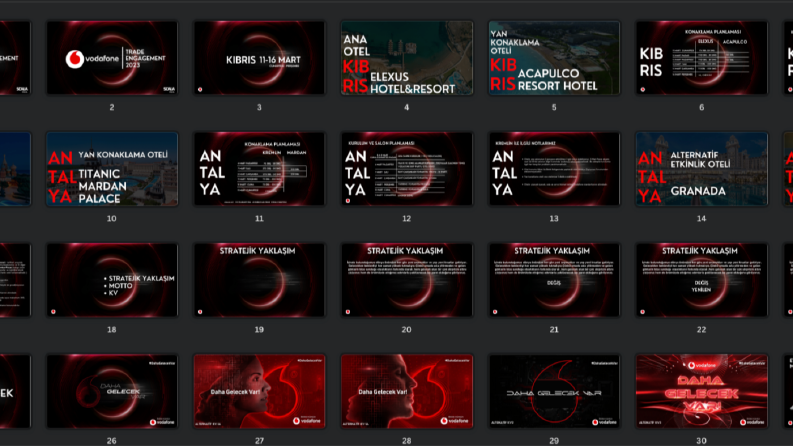Select slide 27 red face profile visual
Image resolution: width=793 pixels, height=446 pixels.
(x=259, y=391)
